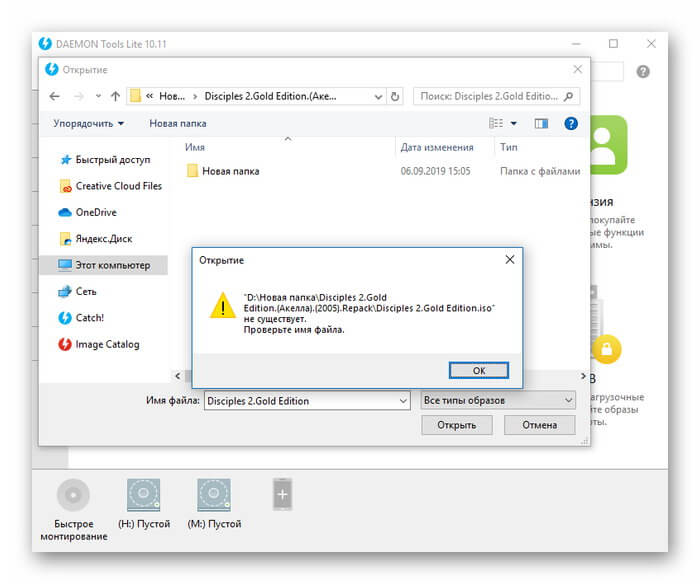Sort by Дата изменения column header
This screenshot has width=700, height=584.
point(437,147)
